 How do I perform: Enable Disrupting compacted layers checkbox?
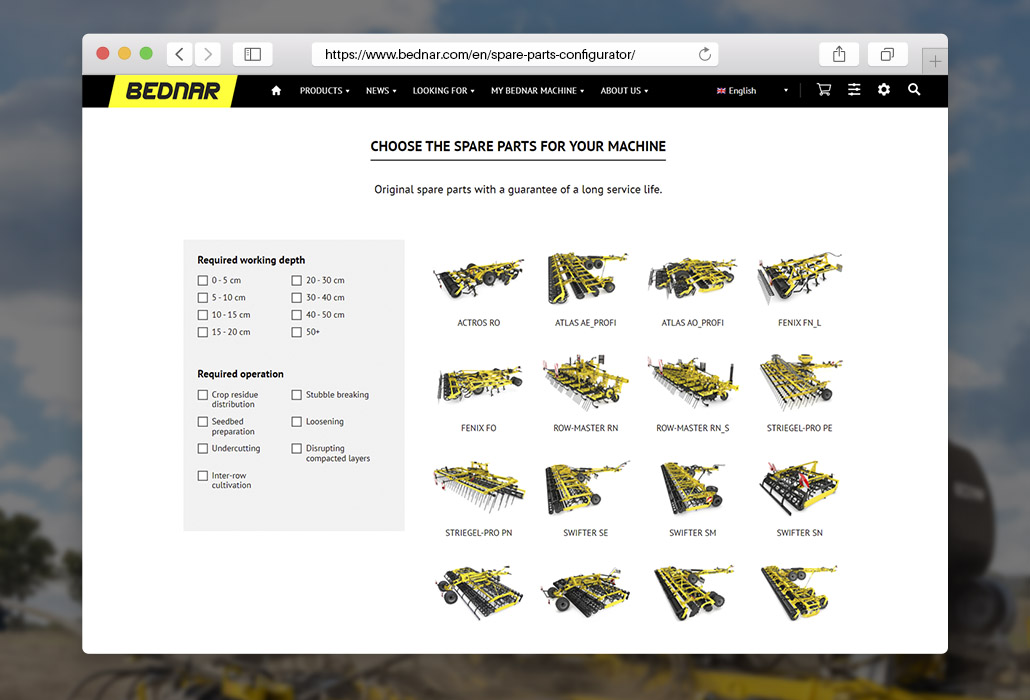297,448
